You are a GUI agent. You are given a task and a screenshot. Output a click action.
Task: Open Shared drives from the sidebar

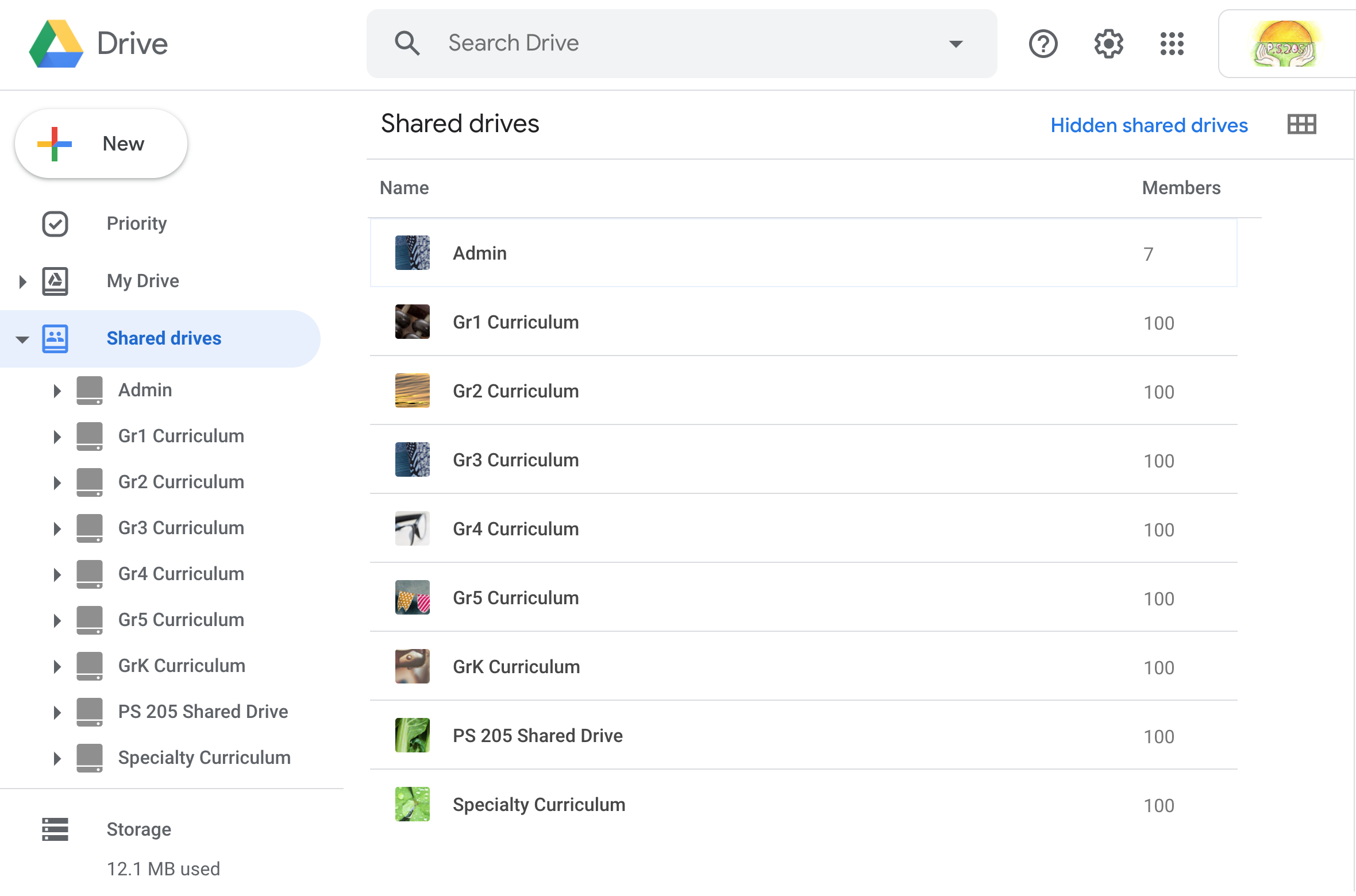pos(164,338)
